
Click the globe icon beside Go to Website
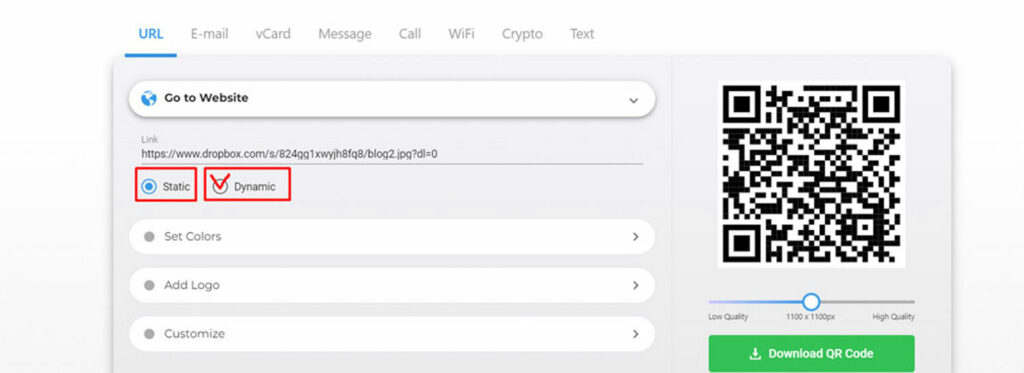[x=149, y=98]
